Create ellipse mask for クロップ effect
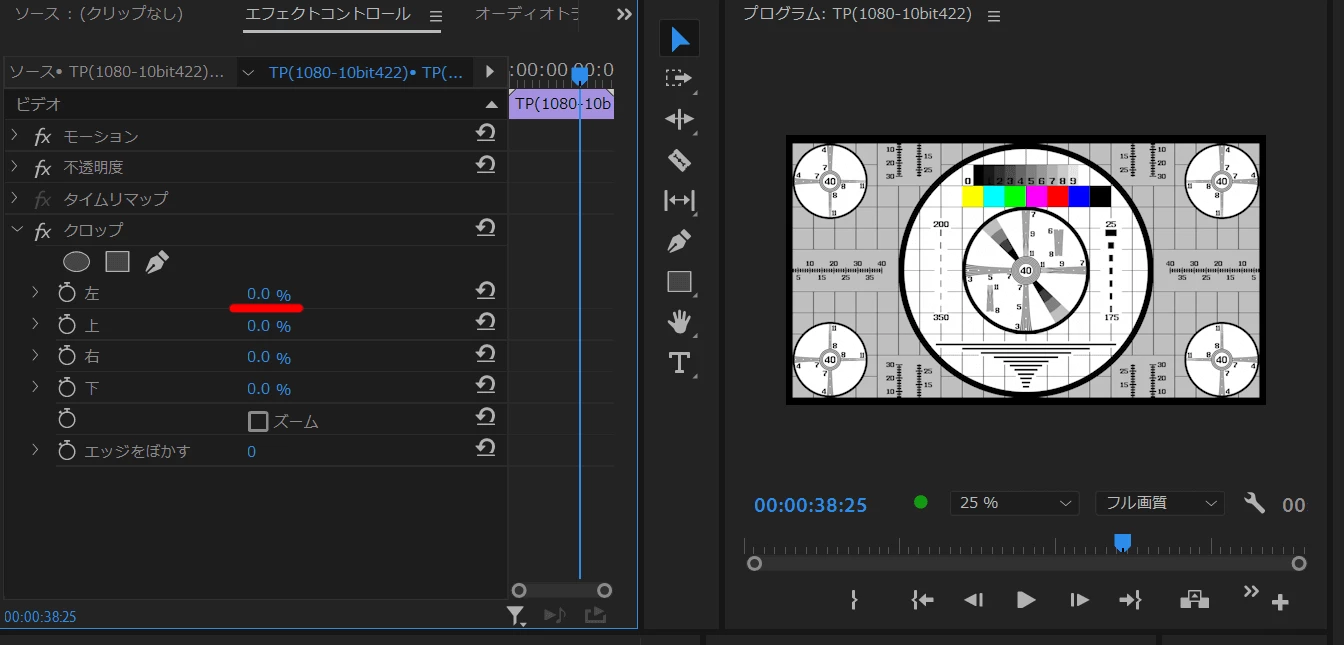 (x=77, y=262)
